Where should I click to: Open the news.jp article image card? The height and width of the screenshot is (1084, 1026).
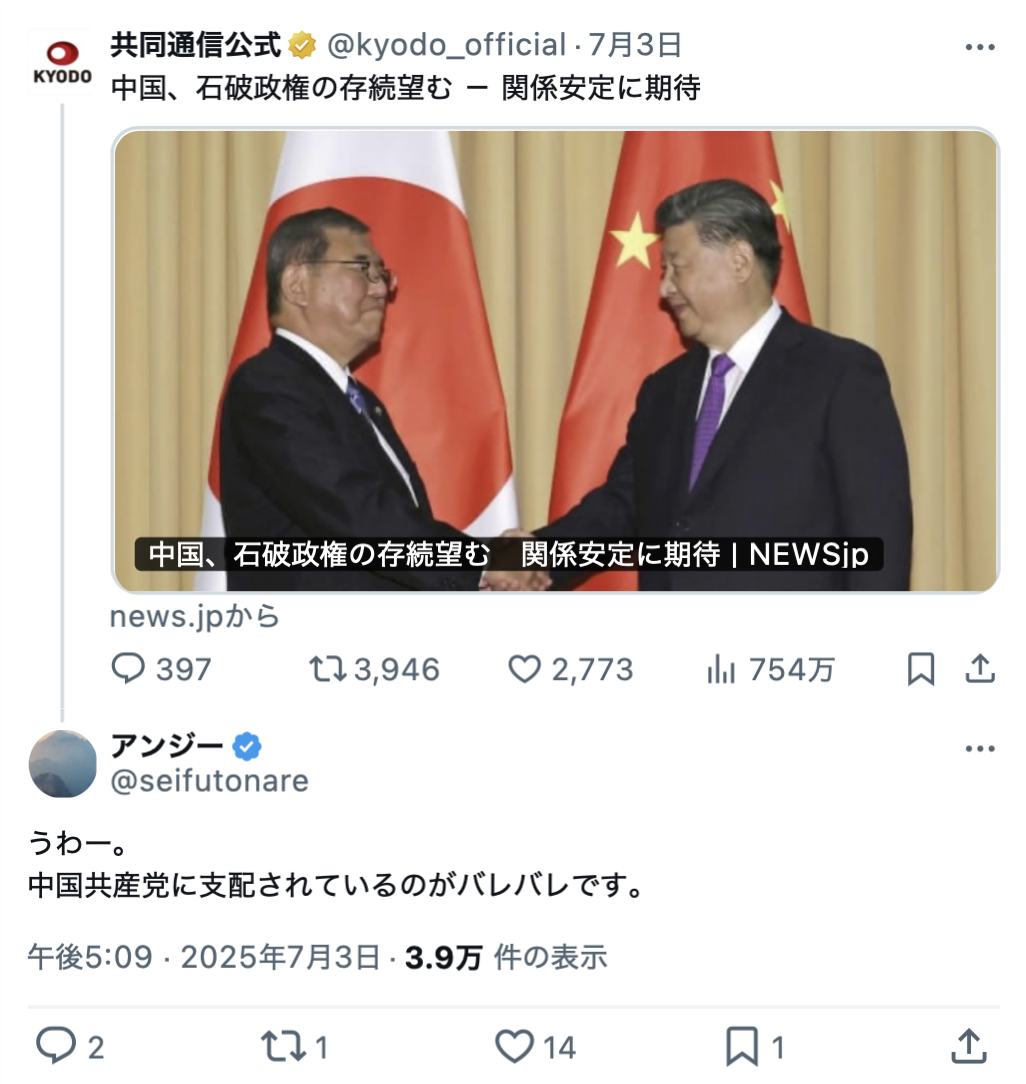pyautogui.click(x=555, y=360)
